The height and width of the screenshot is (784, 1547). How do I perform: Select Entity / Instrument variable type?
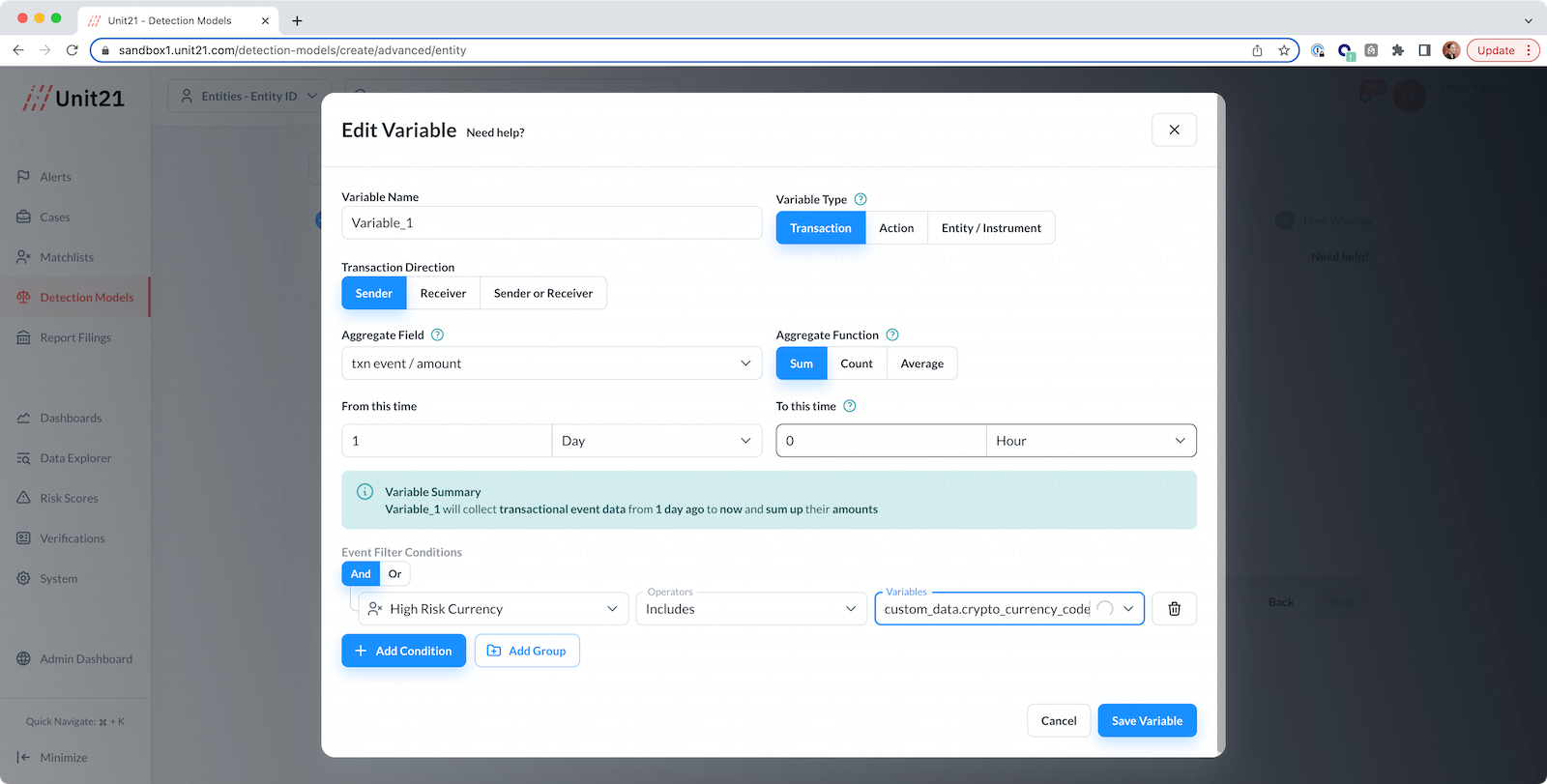point(991,228)
